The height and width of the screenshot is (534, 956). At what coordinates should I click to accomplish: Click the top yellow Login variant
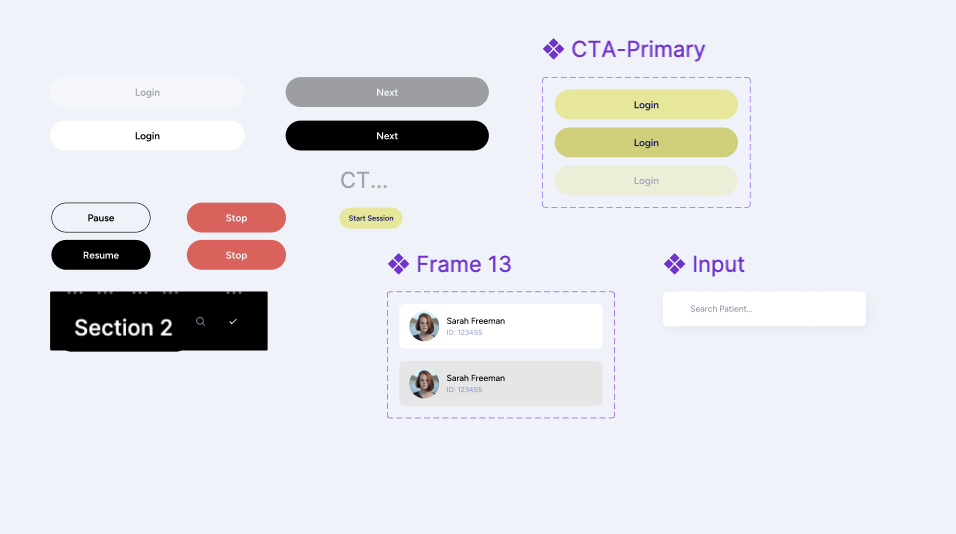646,105
